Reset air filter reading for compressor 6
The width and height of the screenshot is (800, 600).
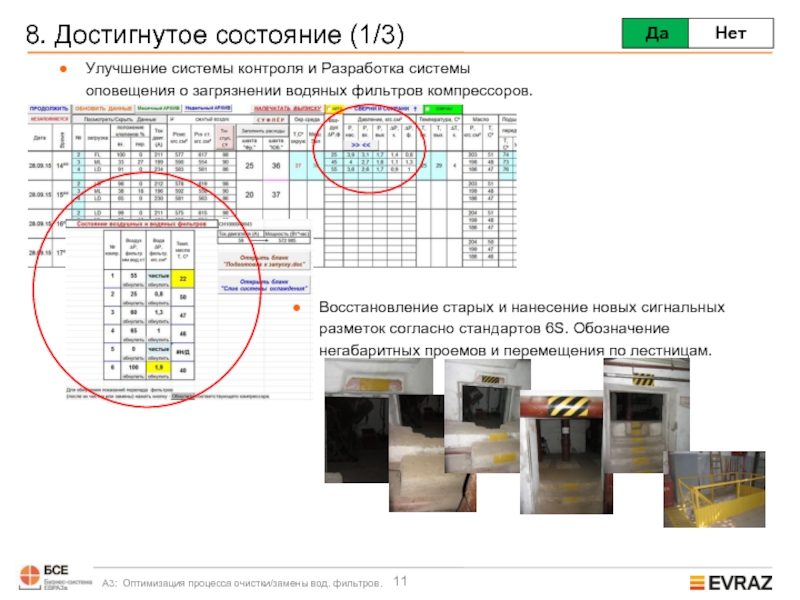(133, 377)
